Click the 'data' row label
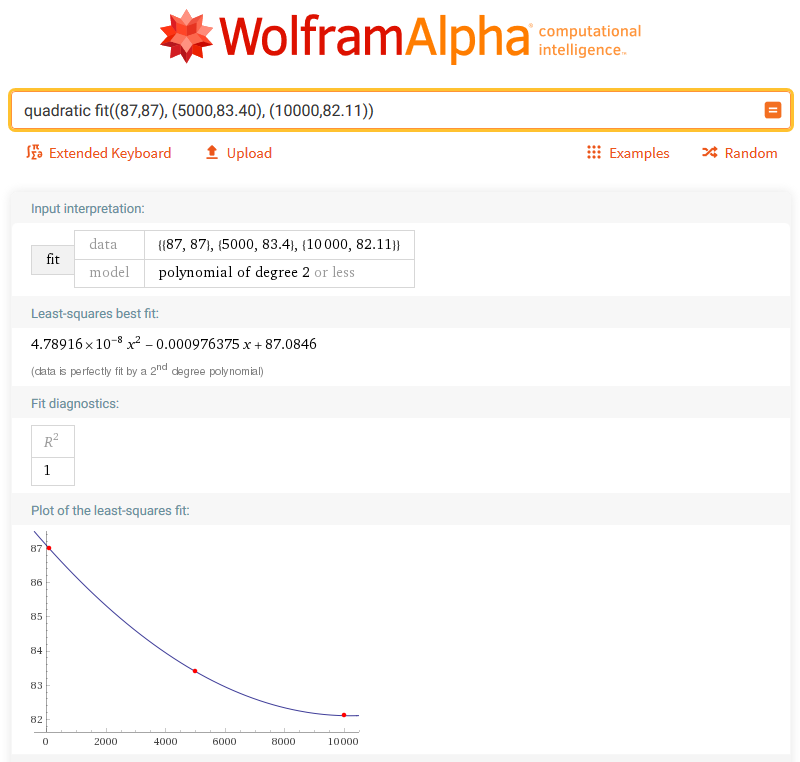The height and width of the screenshot is (762, 800). [x=109, y=245]
